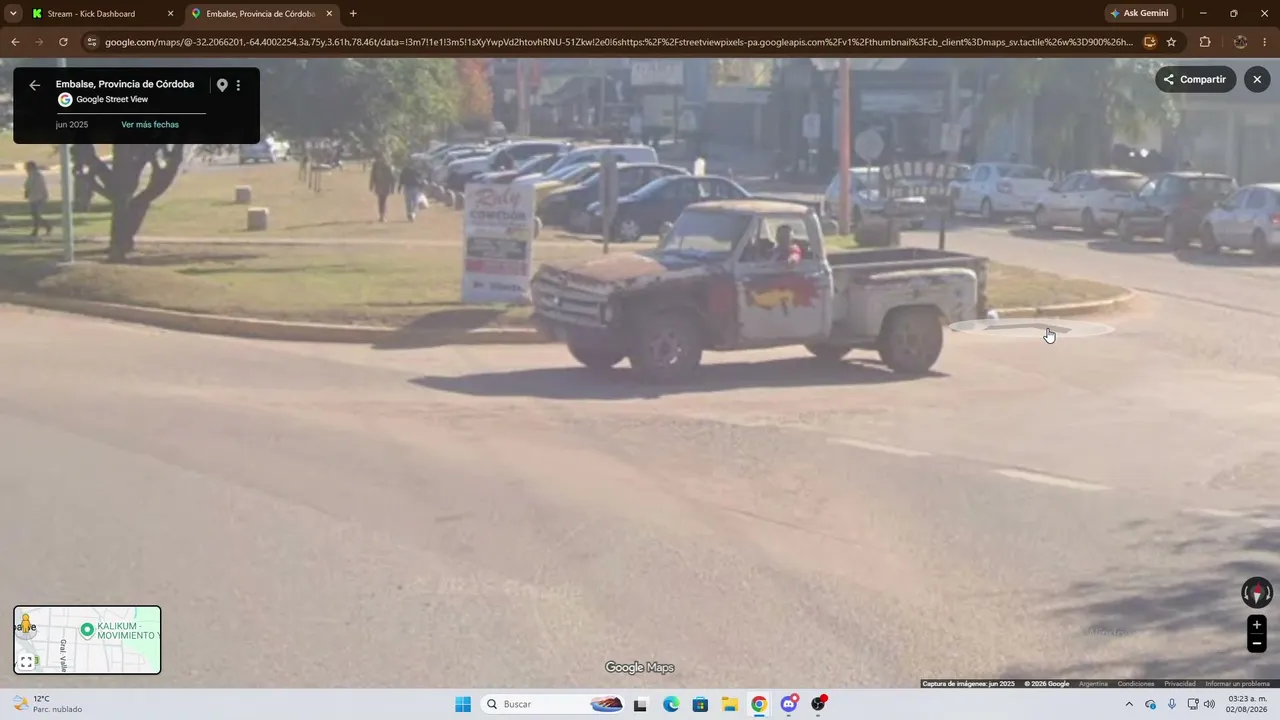Open the Chrome three-dot menu
Viewport: 1280px width, 720px height.
(1266, 42)
